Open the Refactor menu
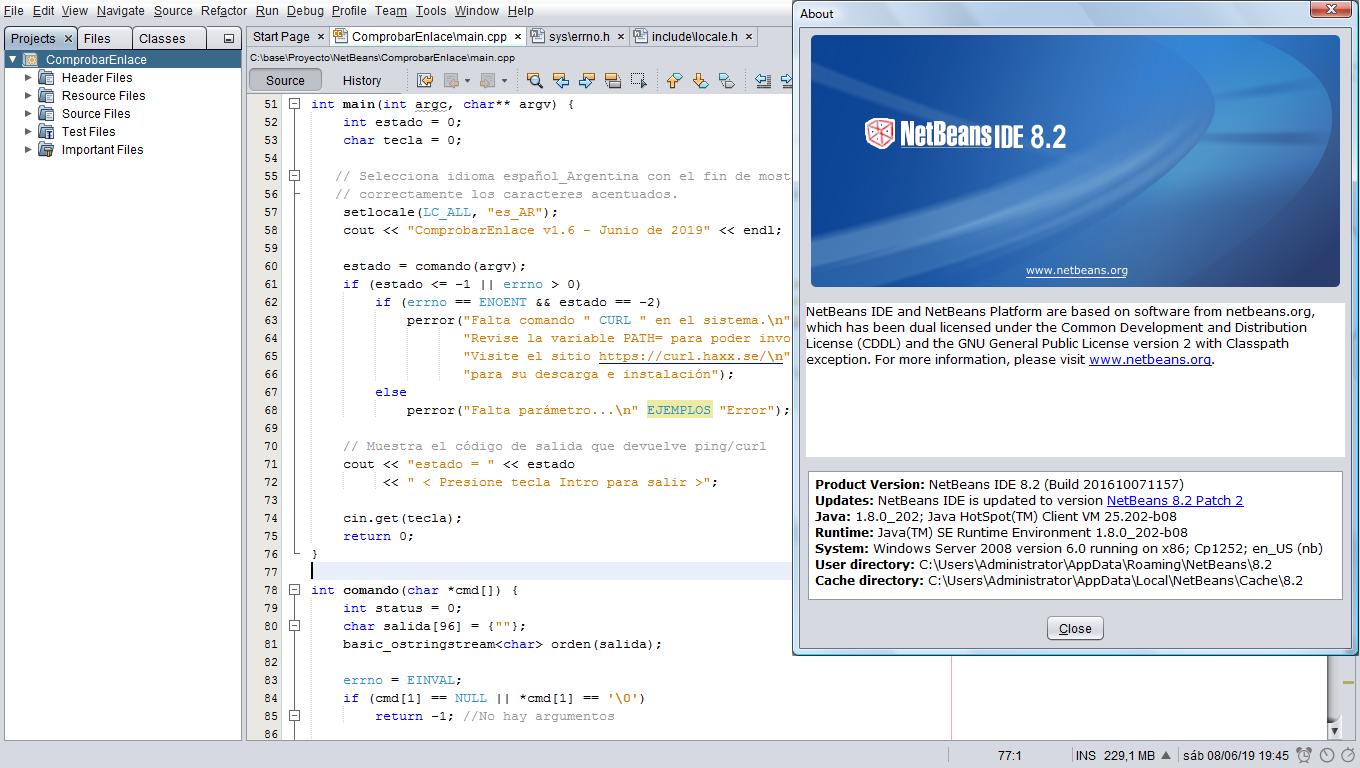The image size is (1360, 768). (x=224, y=11)
